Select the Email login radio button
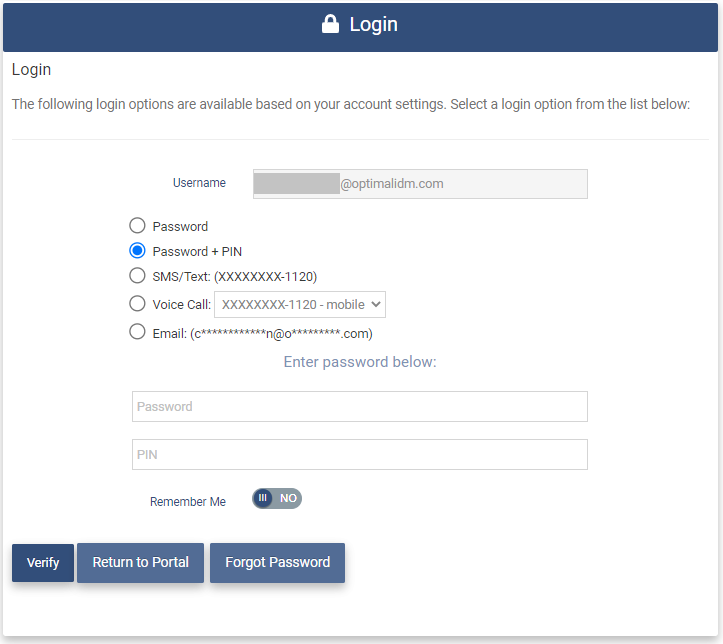Image resolution: width=723 pixels, height=644 pixels. [138, 333]
